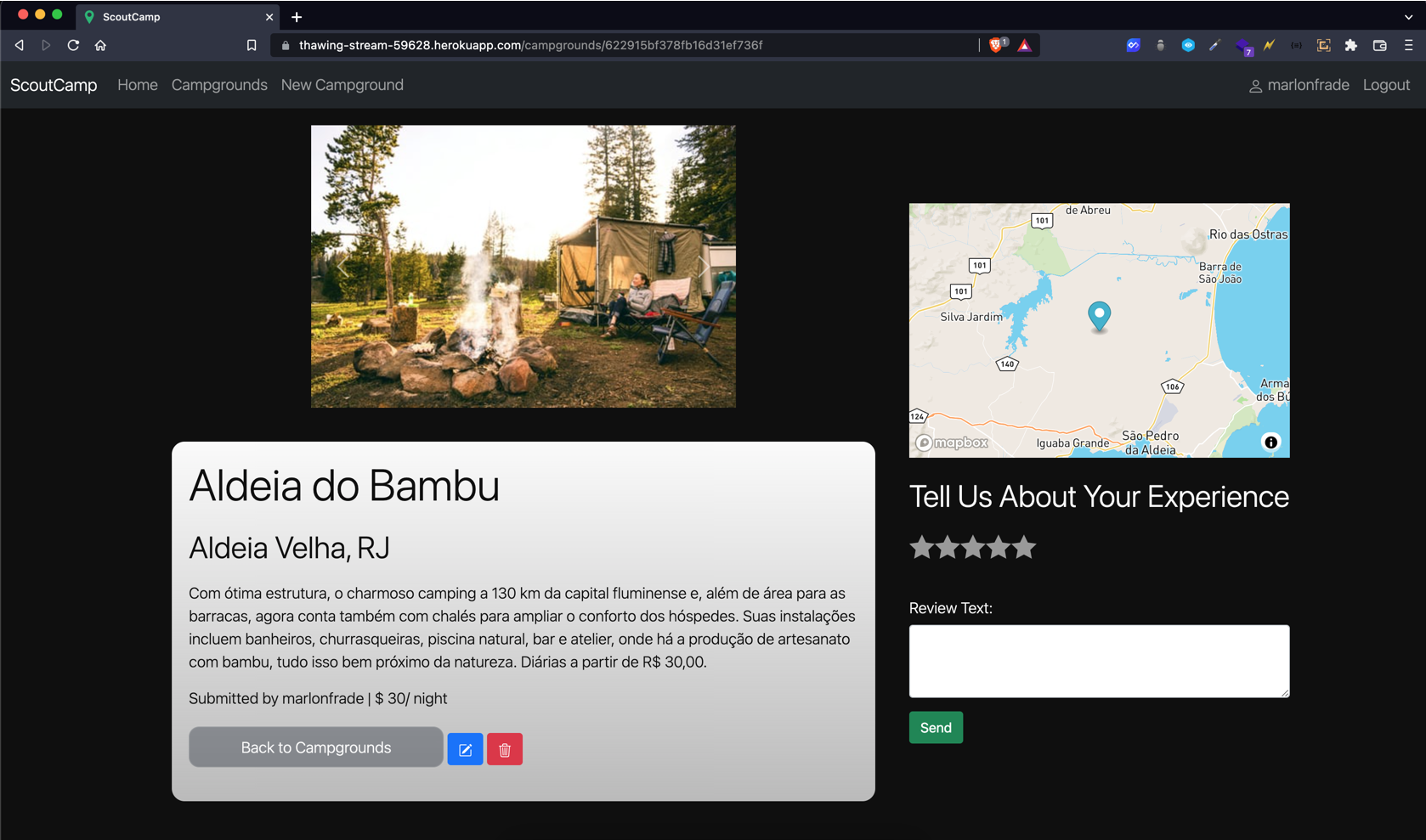Bookmark this page
1426x840 pixels.
(252, 45)
